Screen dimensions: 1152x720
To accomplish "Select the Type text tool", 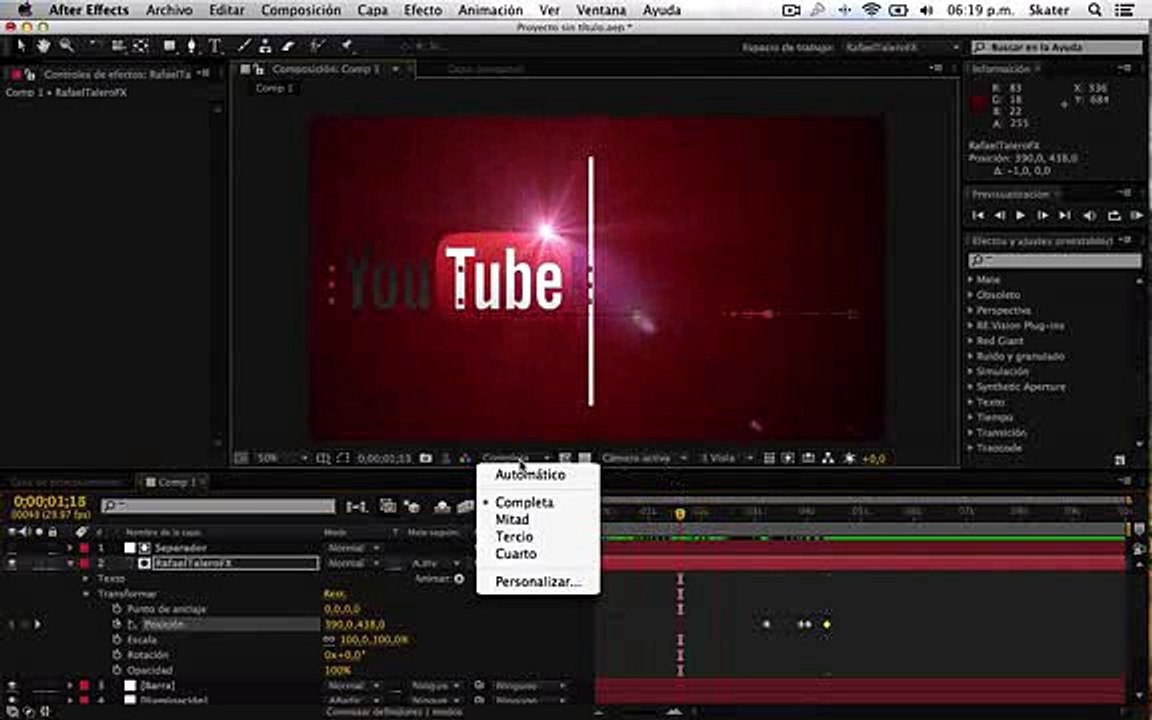I will click(215, 46).
